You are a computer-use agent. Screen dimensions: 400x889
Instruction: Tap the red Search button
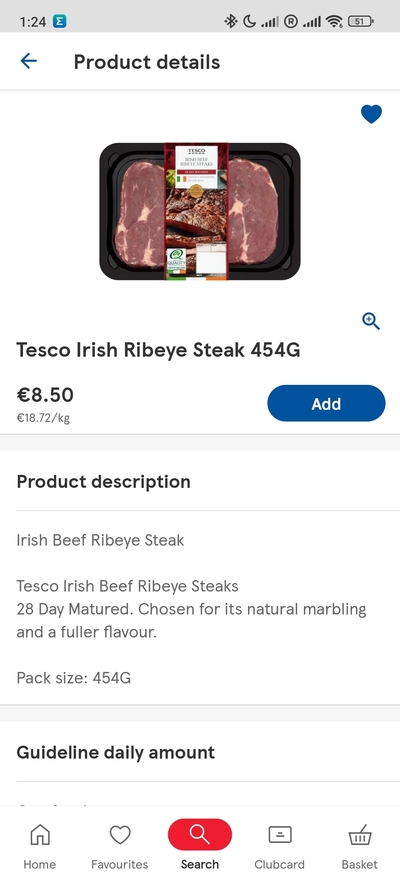[x=199, y=835]
